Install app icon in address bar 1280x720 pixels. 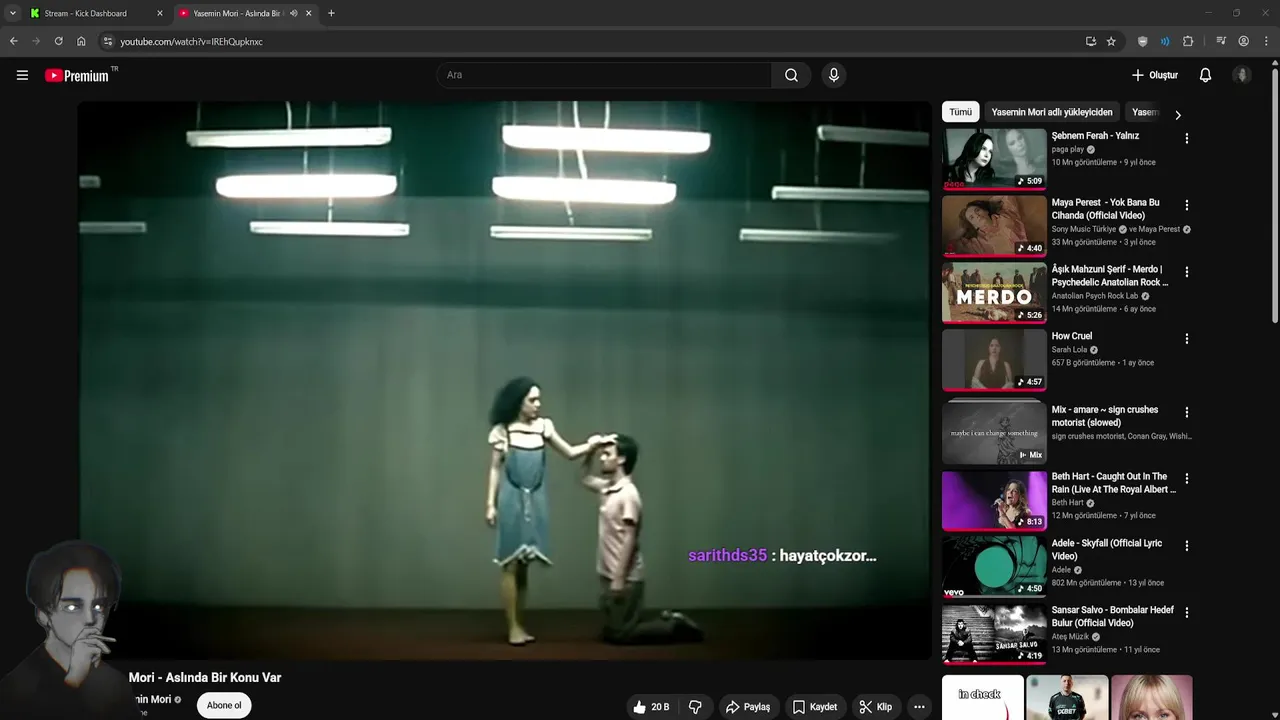pos(1091,41)
